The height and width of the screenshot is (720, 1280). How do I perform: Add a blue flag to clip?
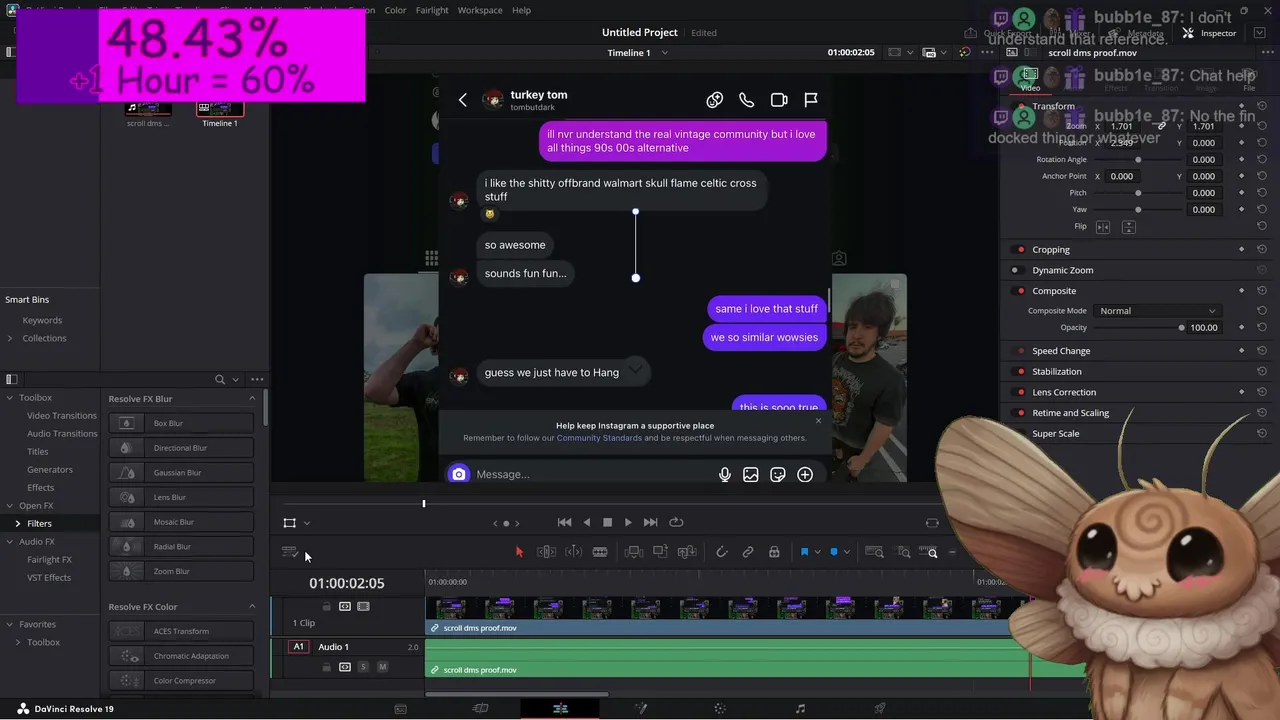pos(804,552)
